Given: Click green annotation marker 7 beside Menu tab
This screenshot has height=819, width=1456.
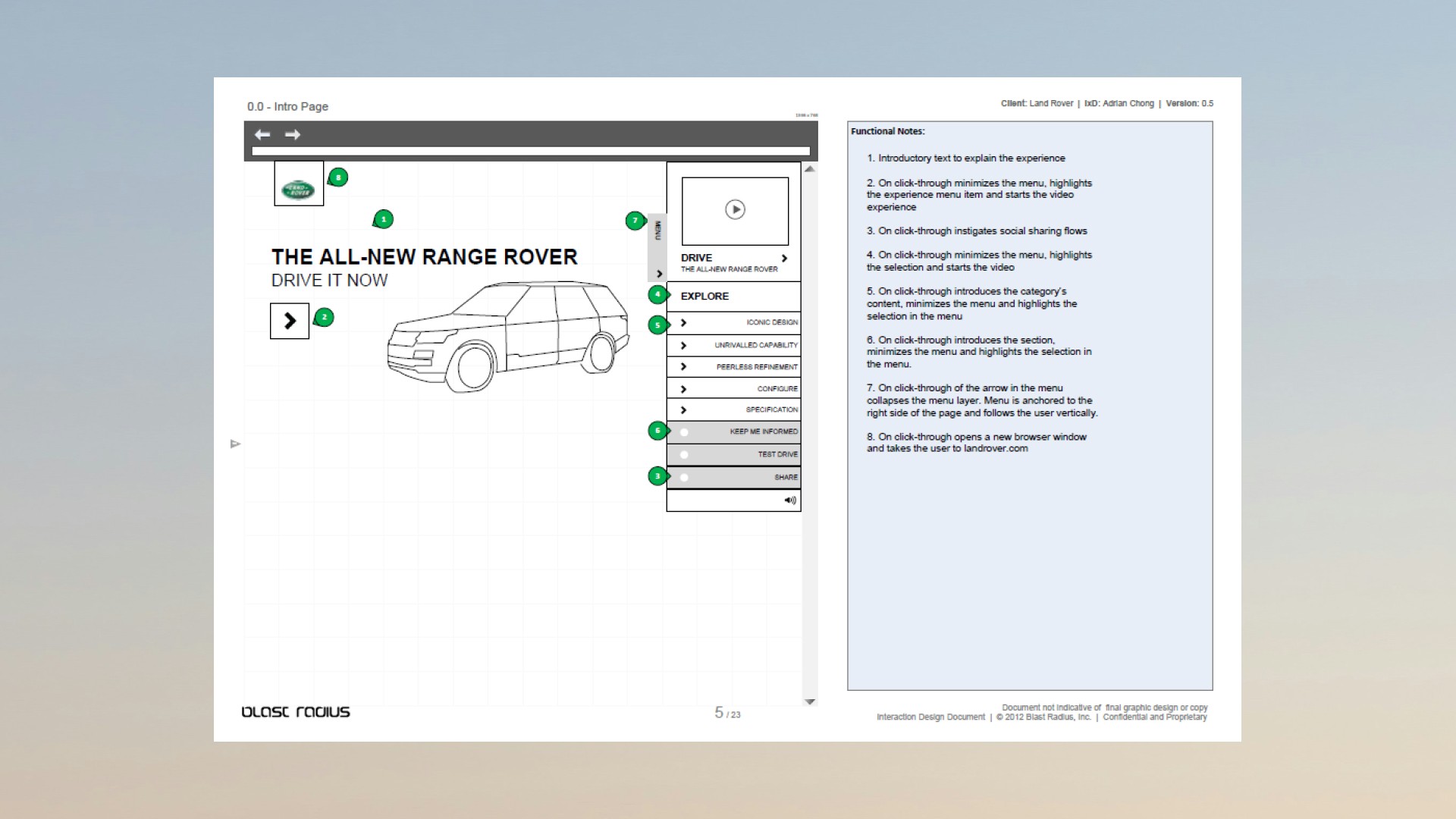Looking at the screenshot, I should pos(635,221).
